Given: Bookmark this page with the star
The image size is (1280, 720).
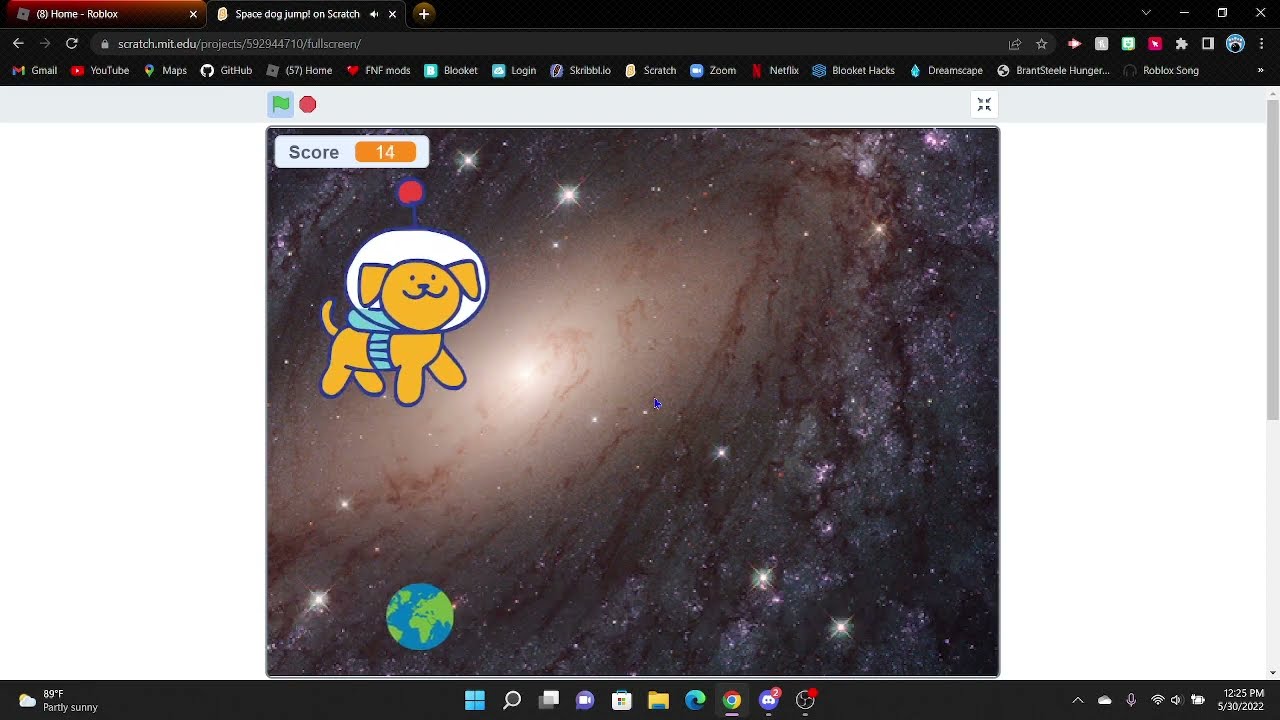Looking at the screenshot, I should pyautogui.click(x=1042, y=44).
